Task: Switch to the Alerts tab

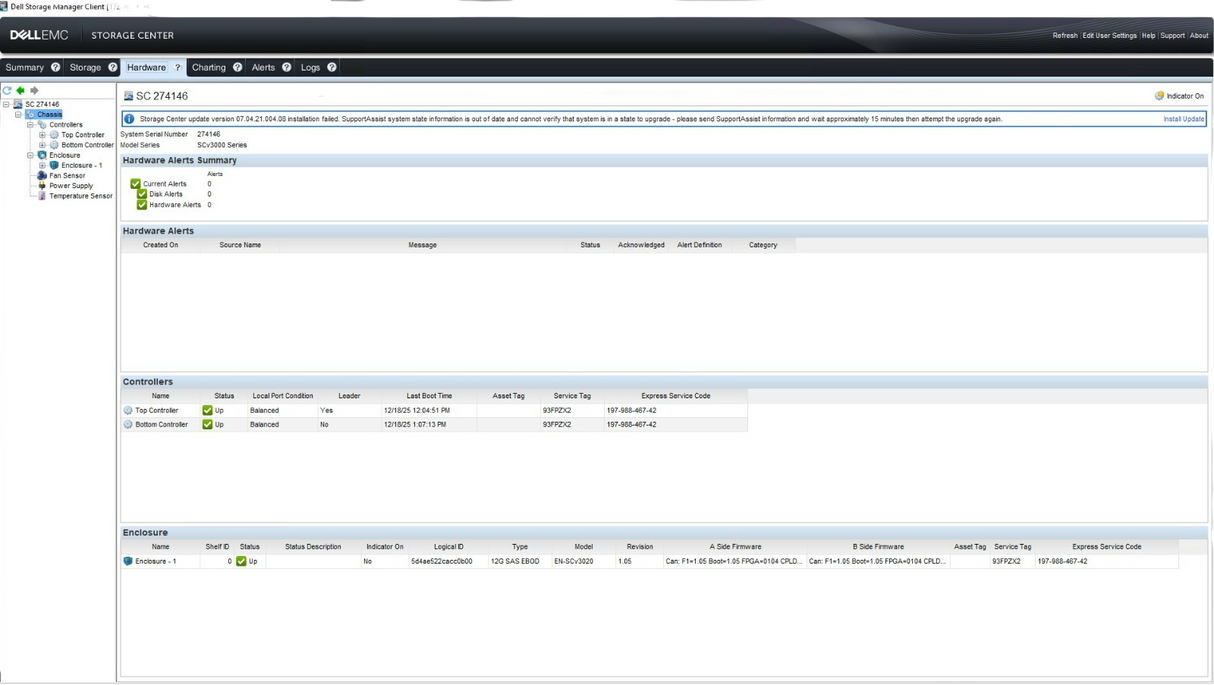Action: tap(263, 67)
